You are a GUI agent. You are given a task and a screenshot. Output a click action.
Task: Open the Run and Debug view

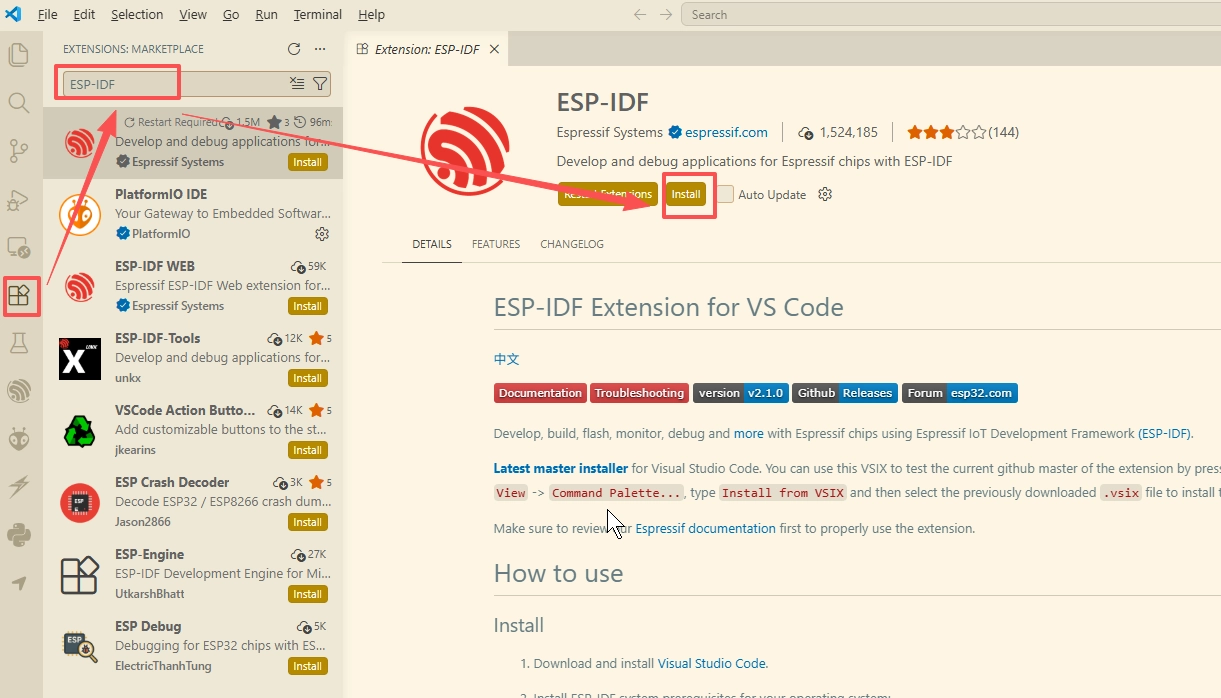(19, 199)
